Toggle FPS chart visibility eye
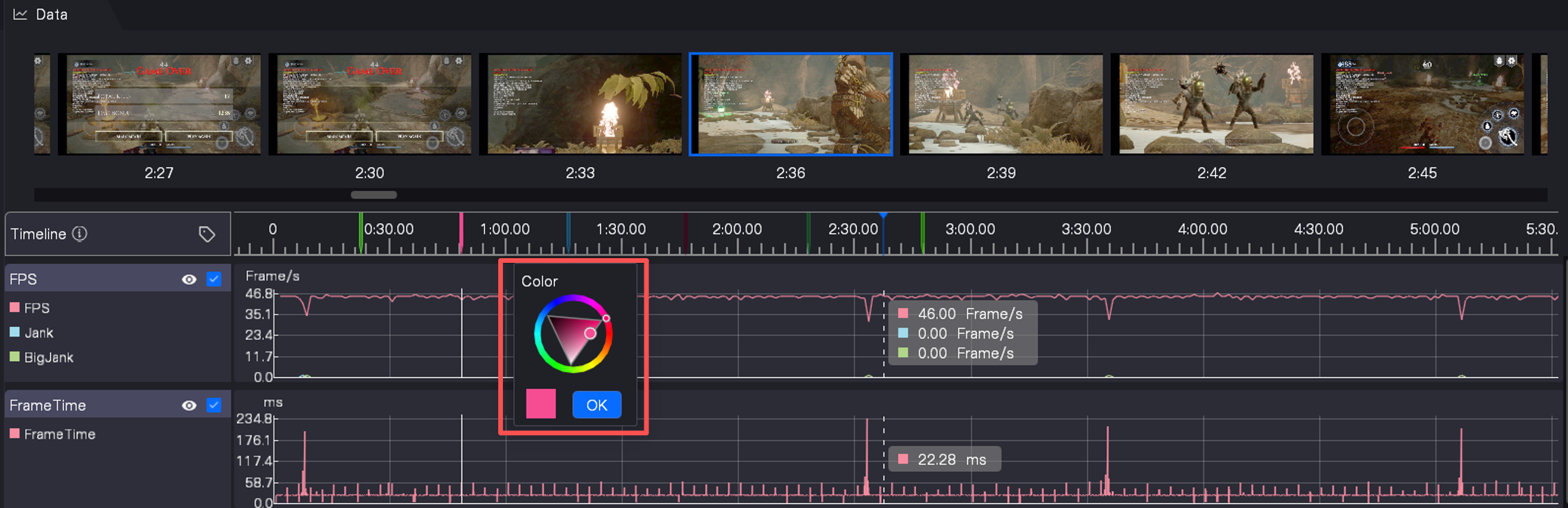 coord(189,279)
